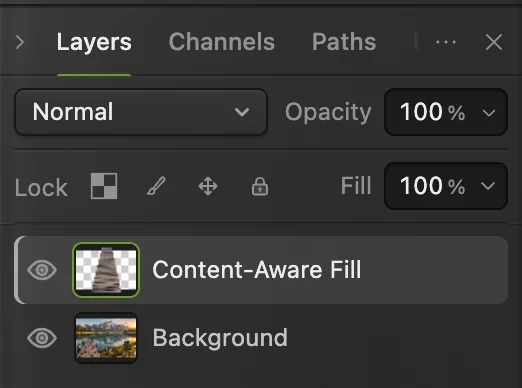Switch to the Paths tab
522x388 pixels.
point(344,42)
